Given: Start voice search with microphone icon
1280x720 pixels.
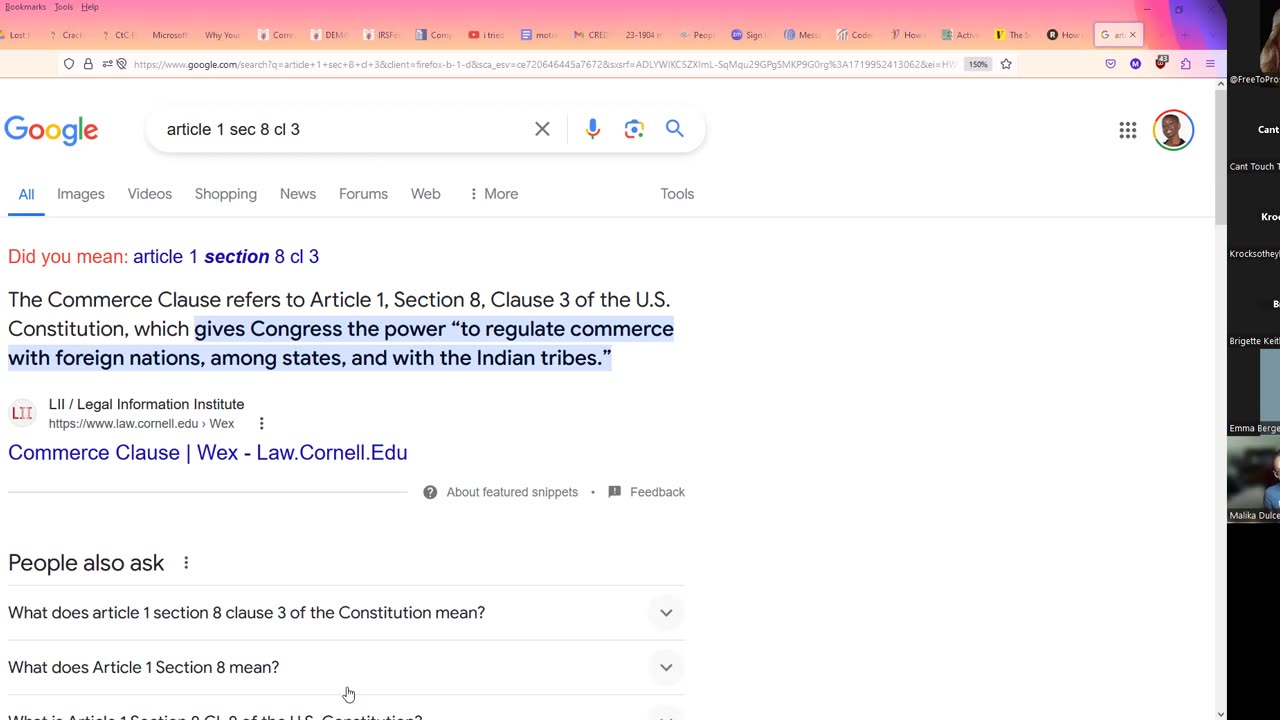Looking at the screenshot, I should (x=593, y=129).
